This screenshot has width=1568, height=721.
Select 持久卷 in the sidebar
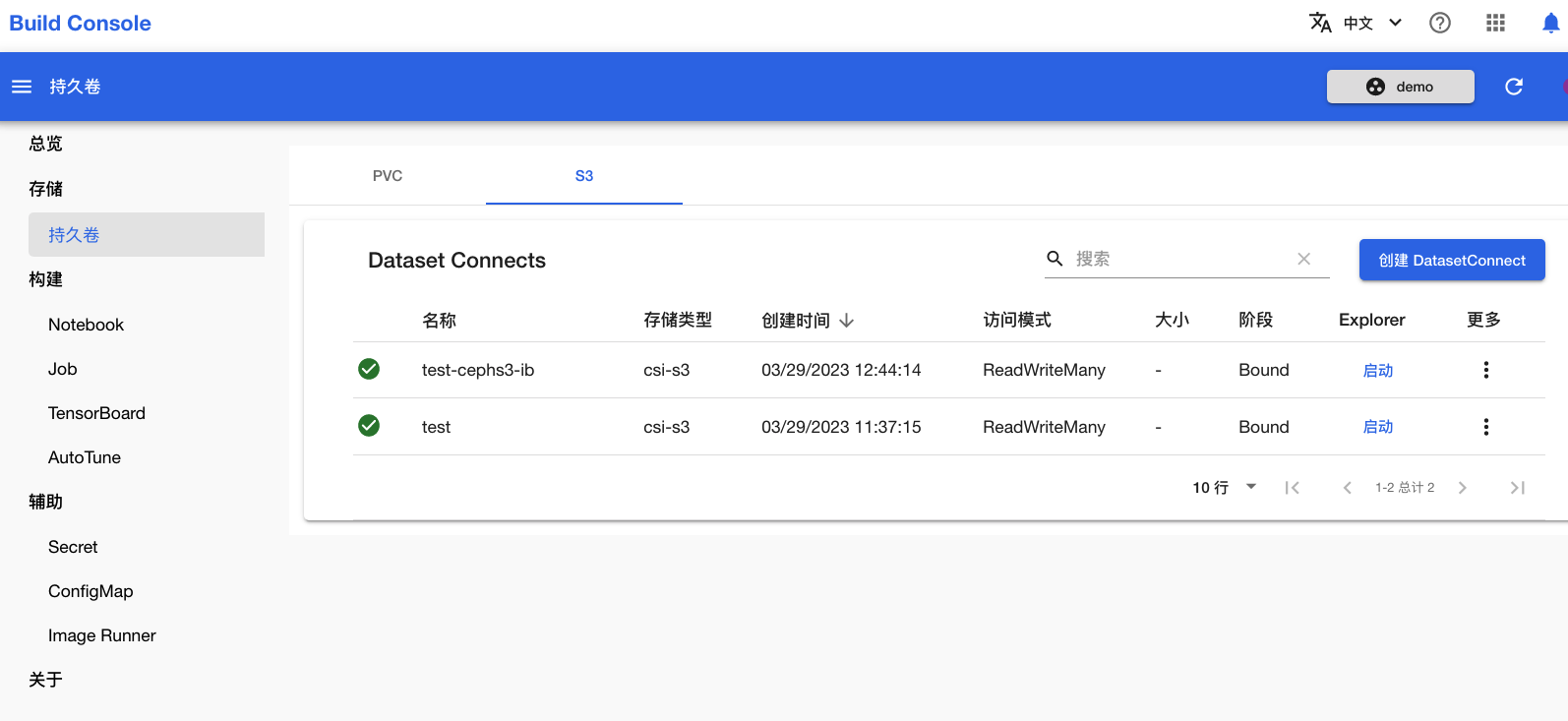tap(147, 235)
